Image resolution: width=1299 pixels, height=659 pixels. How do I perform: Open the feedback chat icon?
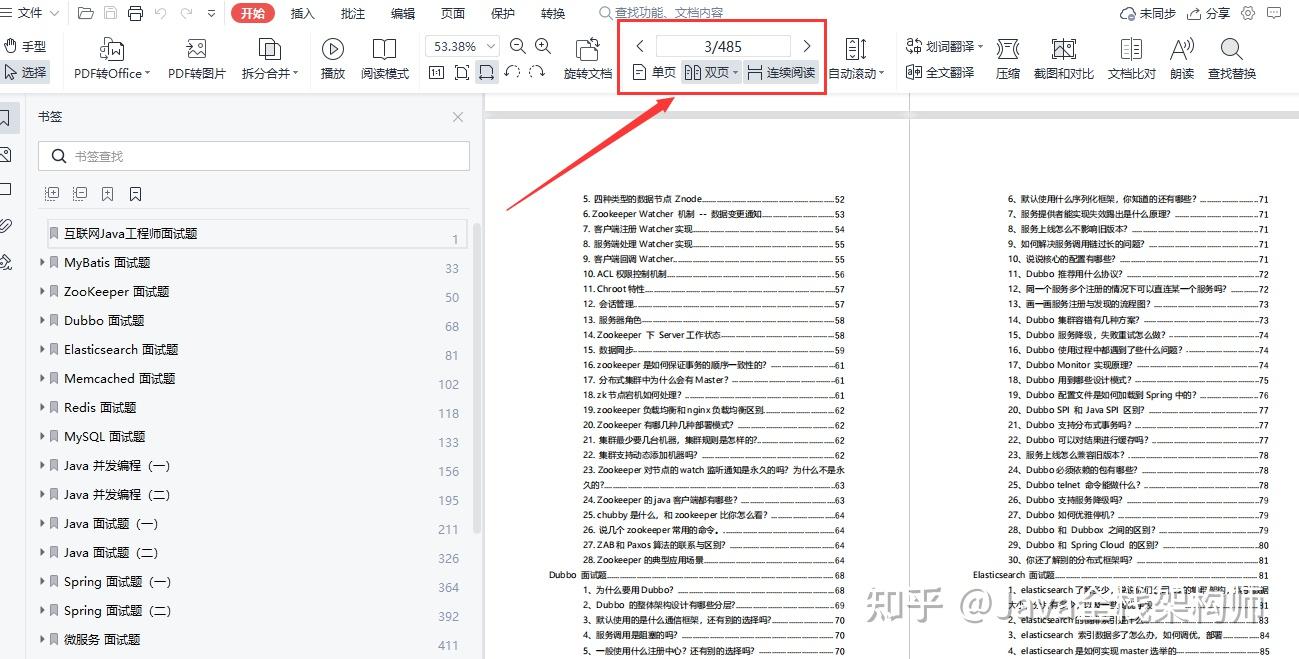pos(1274,13)
